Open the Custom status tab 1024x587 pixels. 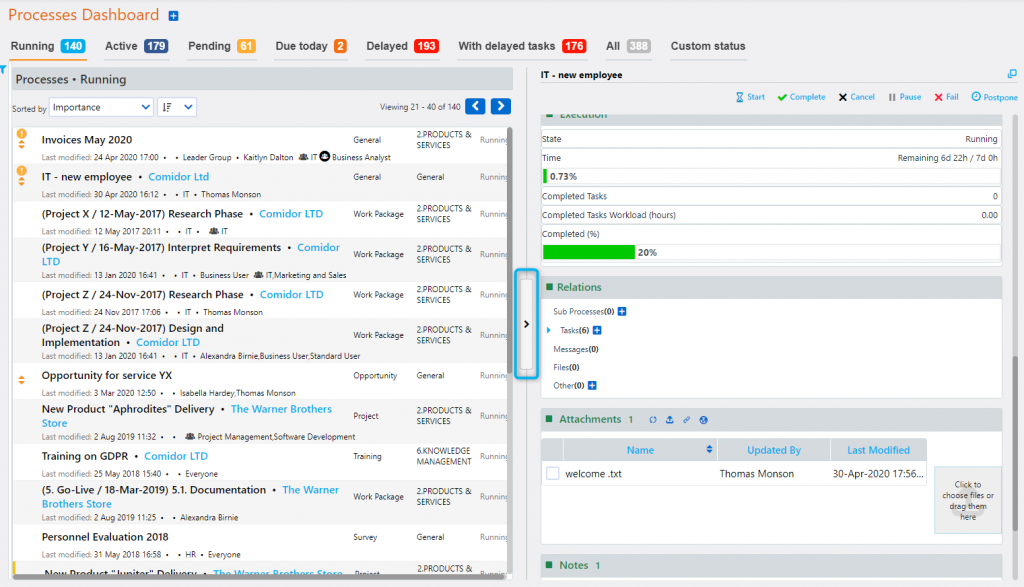coord(708,46)
